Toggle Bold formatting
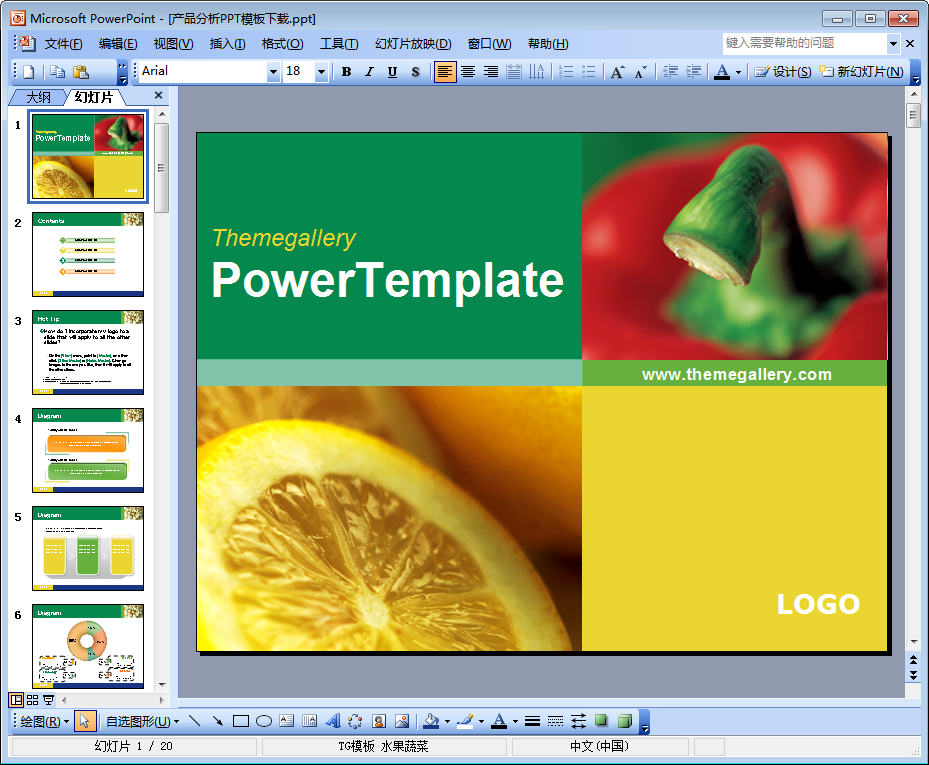 (347, 72)
